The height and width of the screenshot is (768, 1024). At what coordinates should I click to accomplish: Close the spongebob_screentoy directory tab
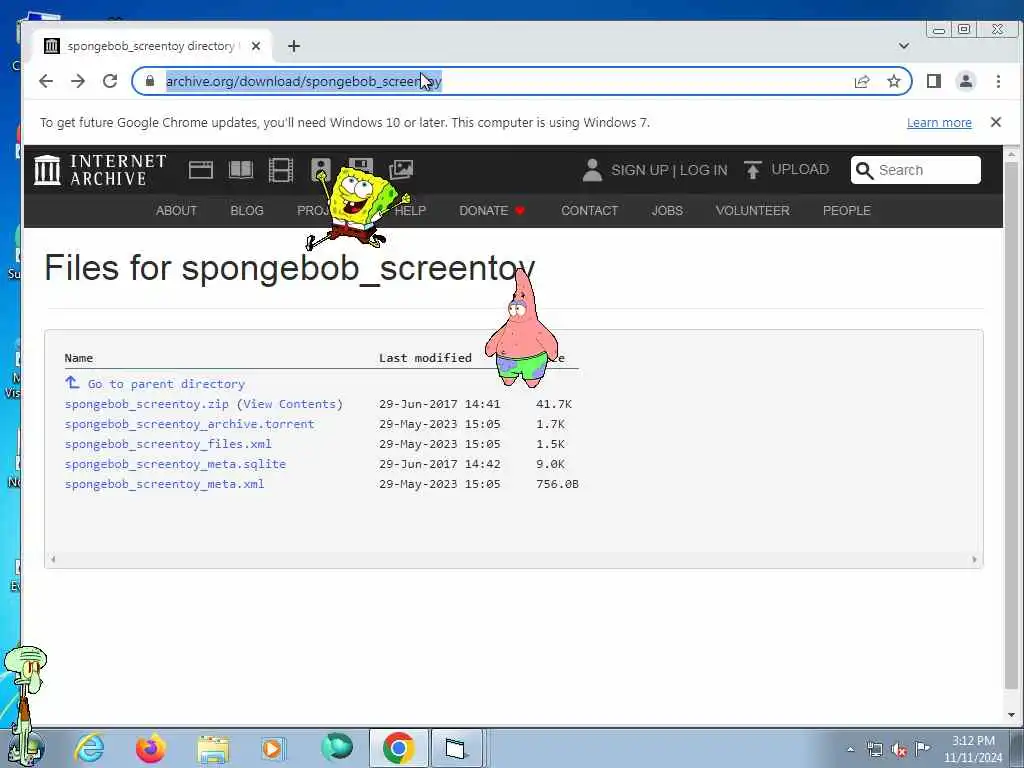coord(256,46)
